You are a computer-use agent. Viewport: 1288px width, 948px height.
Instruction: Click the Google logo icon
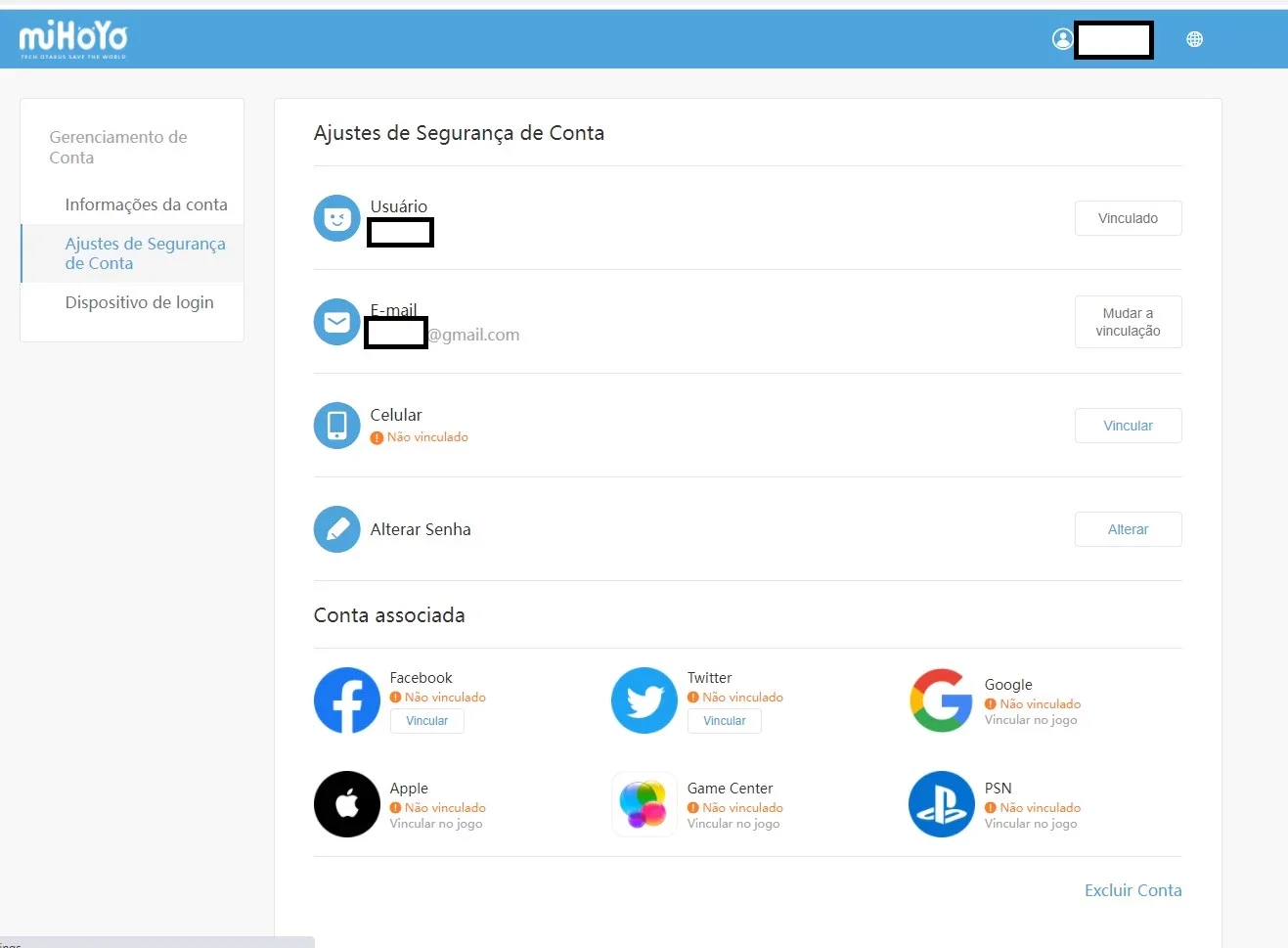pos(942,700)
